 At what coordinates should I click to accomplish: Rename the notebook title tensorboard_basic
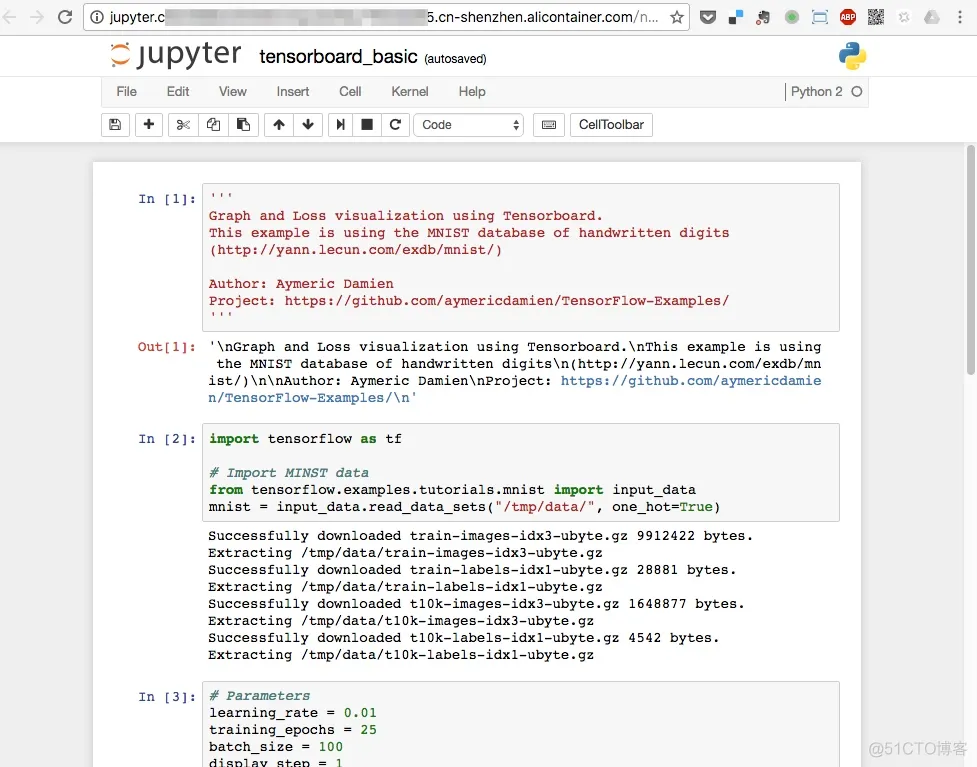point(338,57)
